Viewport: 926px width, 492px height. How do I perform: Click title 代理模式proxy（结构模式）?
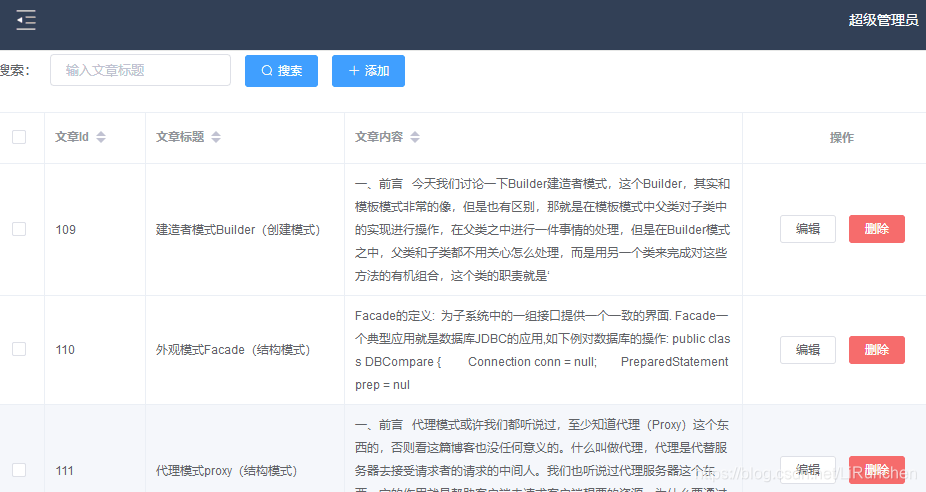(x=227, y=471)
